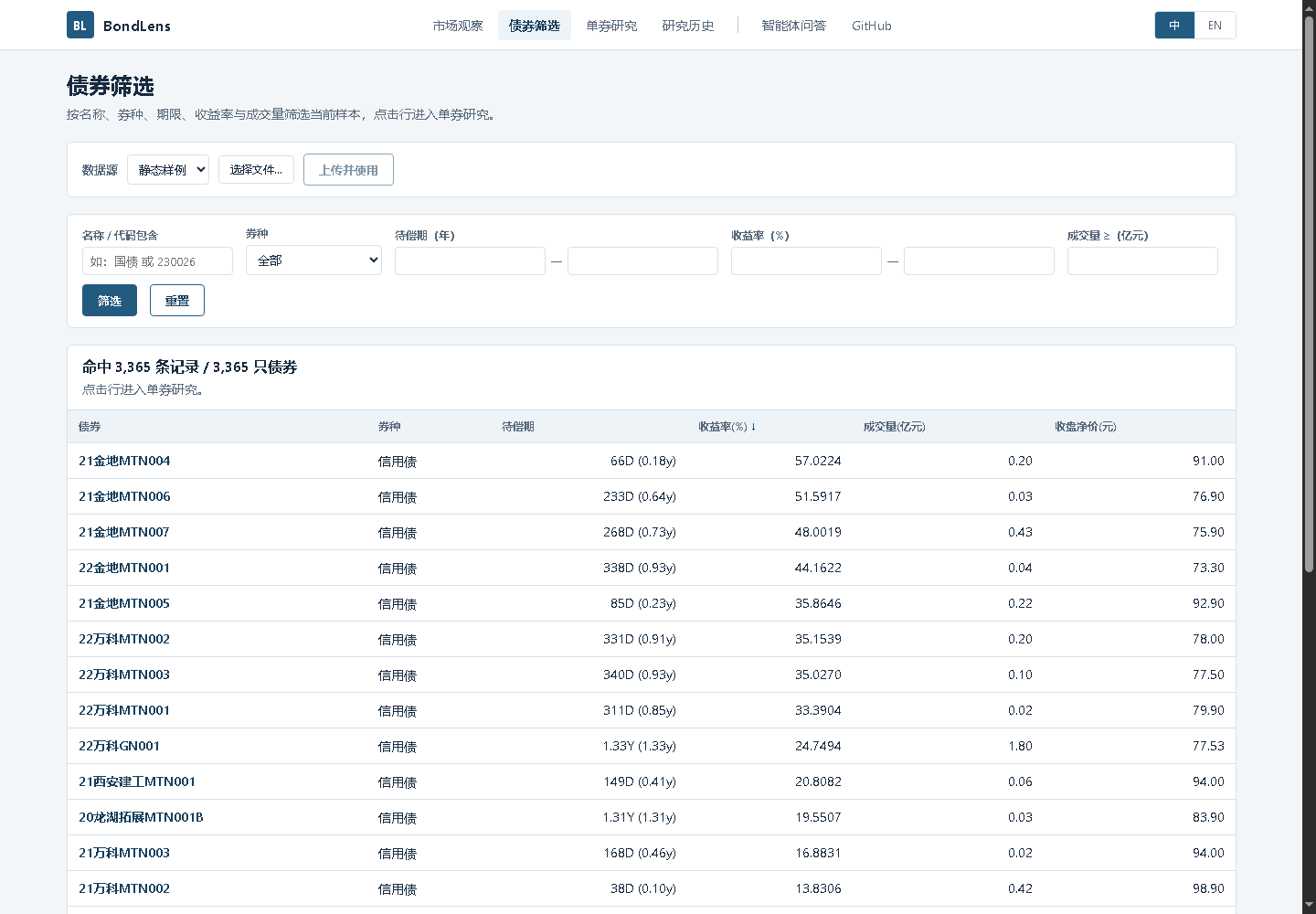
Task: Click the scrollbar down arrow
Action: [x=1309, y=907]
